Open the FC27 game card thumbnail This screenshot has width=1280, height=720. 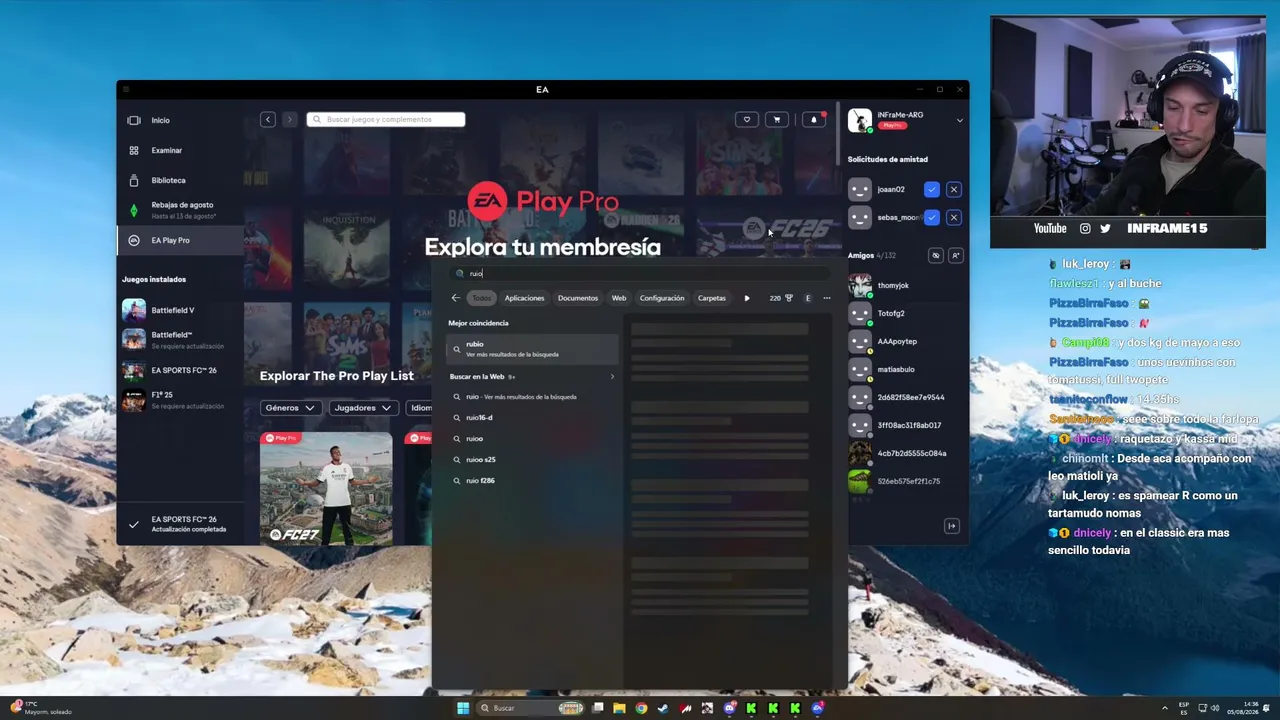pyautogui.click(x=326, y=488)
